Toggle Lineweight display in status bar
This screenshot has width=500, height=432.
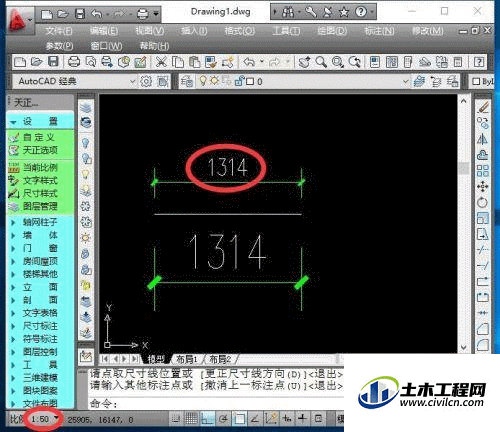(302, 419)
